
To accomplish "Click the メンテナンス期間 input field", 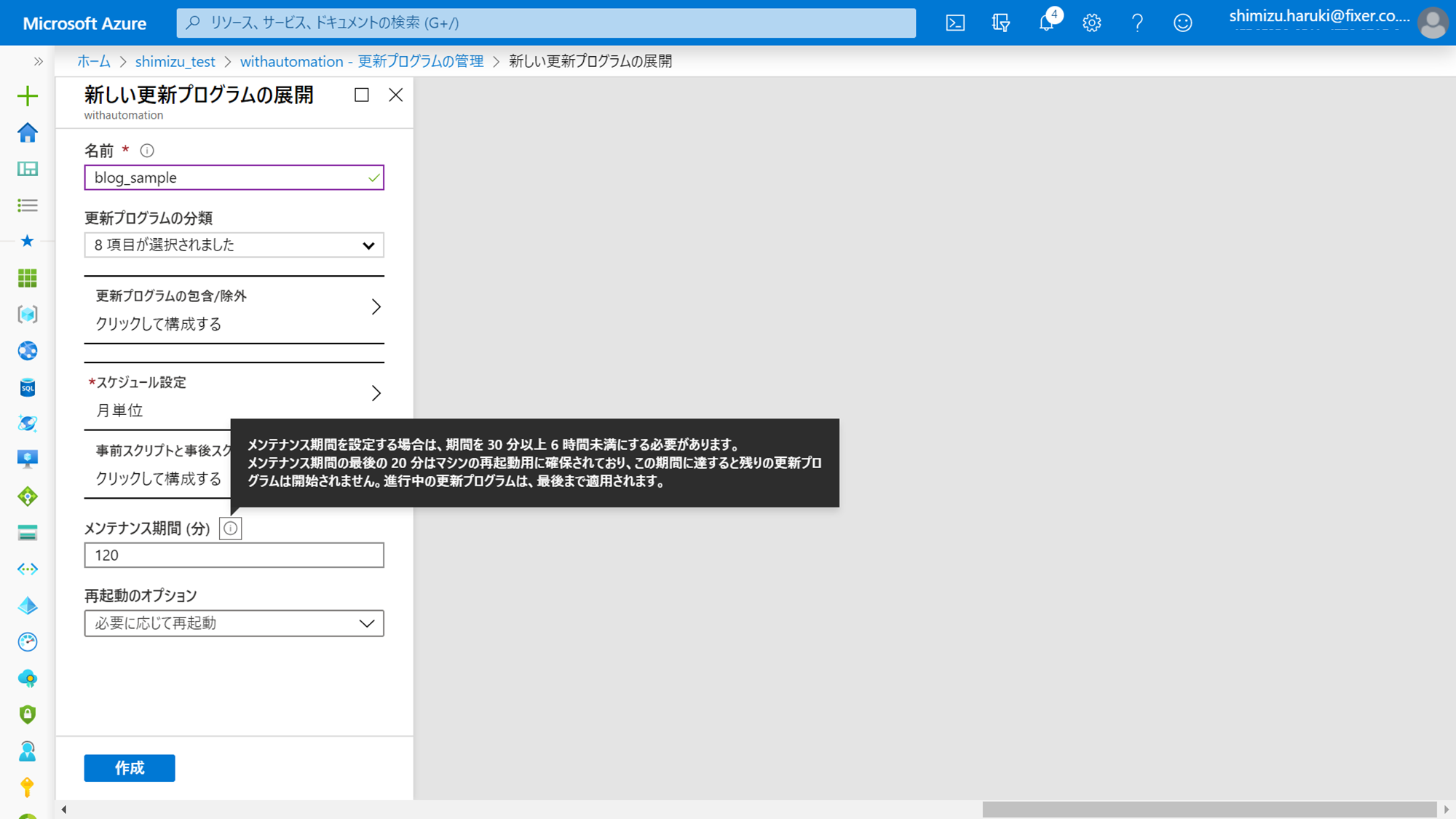I will point(234,555).
